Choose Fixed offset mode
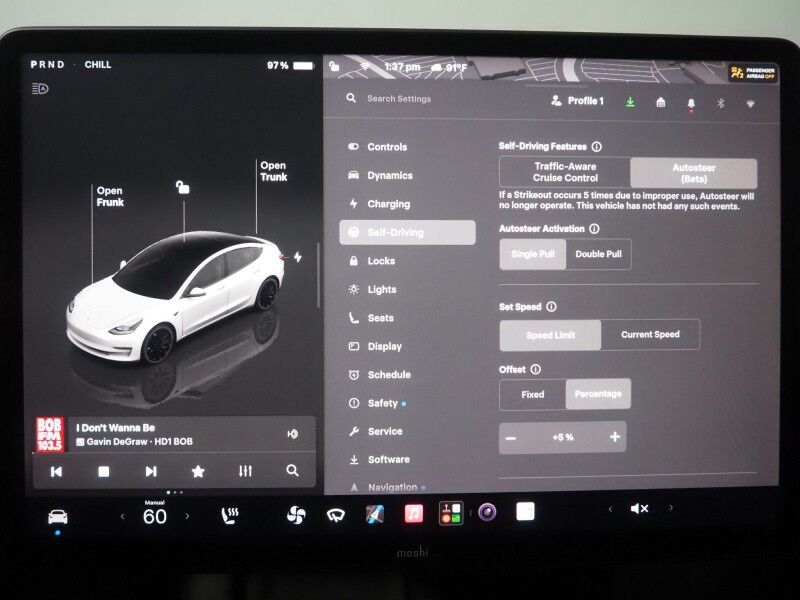This screenshot has width=800, height=600. tap(533, 394)
